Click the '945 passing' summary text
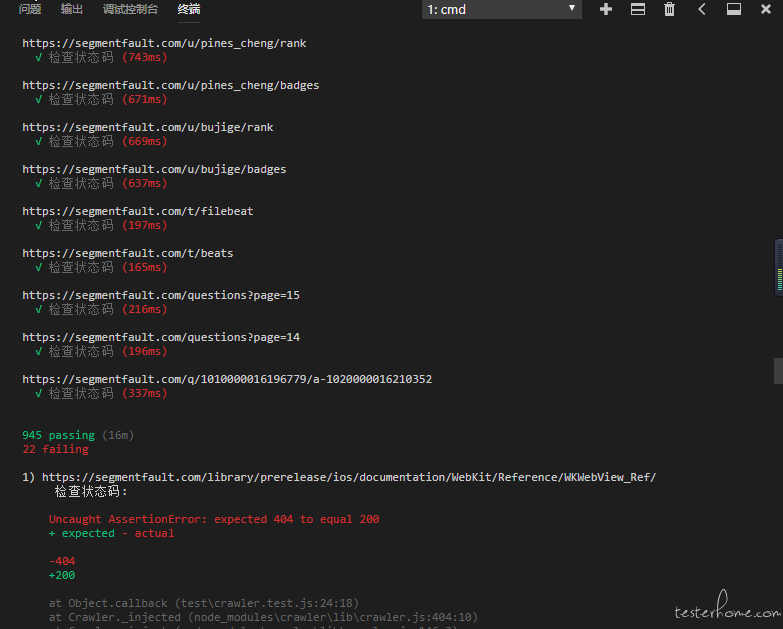783x629 pixels. 58,435
